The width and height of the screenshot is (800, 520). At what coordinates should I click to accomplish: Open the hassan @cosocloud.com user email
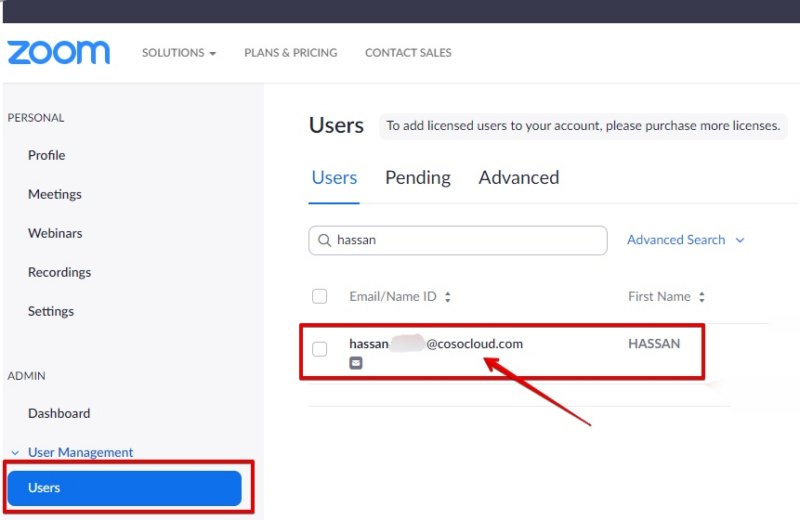[436, 344]
